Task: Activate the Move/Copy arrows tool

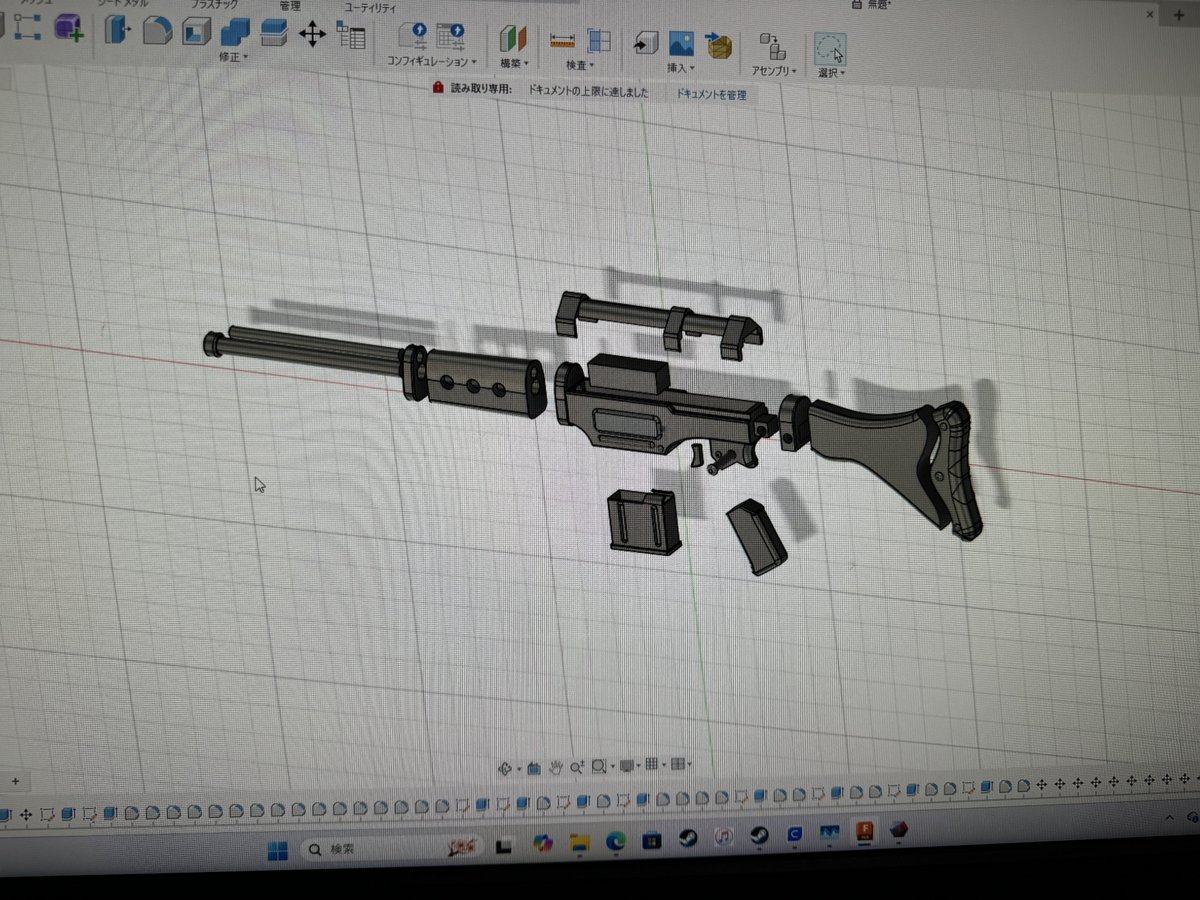Action: tap(312, 35)
